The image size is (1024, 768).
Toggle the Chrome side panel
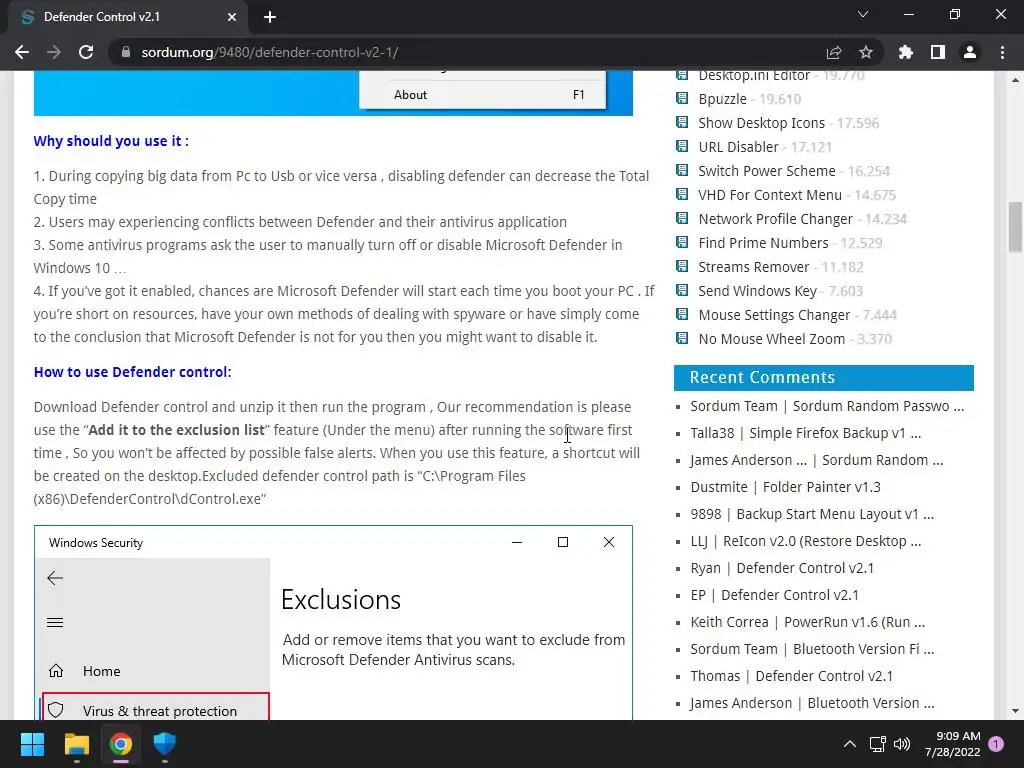point(938,52)
